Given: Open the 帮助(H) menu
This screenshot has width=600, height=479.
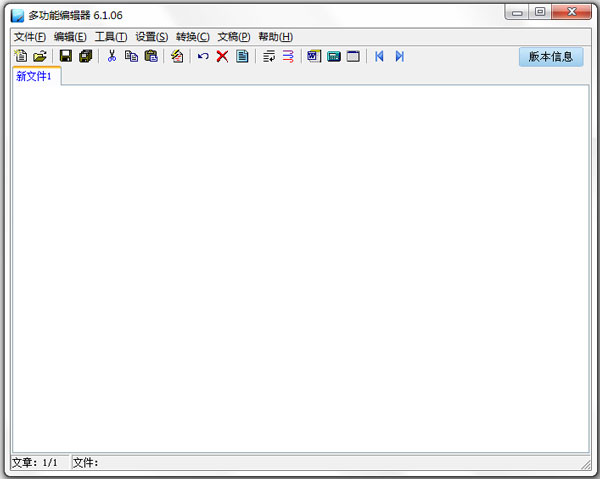Looking at the screenshot, I should point(275,37).
